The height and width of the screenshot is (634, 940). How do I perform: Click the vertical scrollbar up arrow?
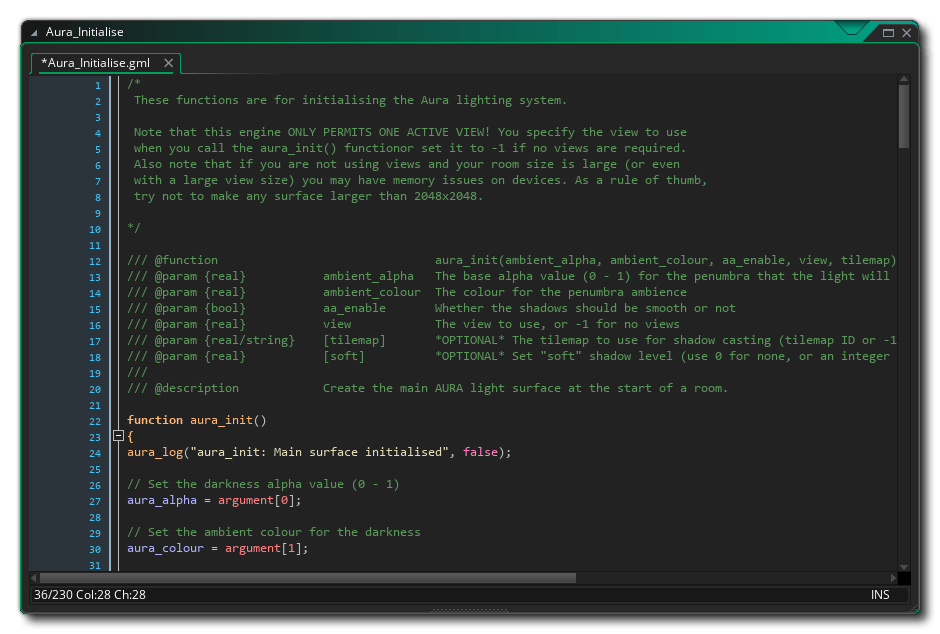(x=903, y=79)
